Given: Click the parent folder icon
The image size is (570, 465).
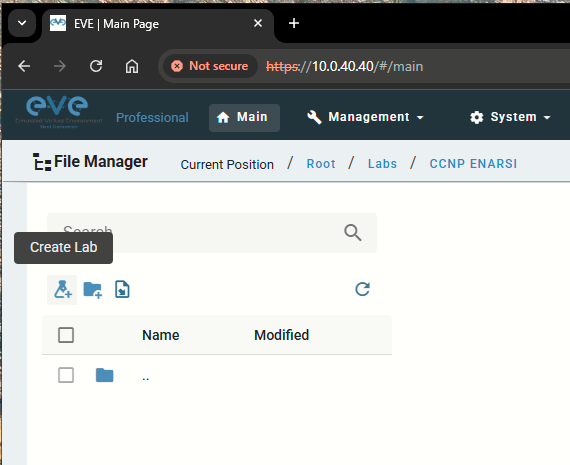Looking at the screenshot, I should click(105, 375).
